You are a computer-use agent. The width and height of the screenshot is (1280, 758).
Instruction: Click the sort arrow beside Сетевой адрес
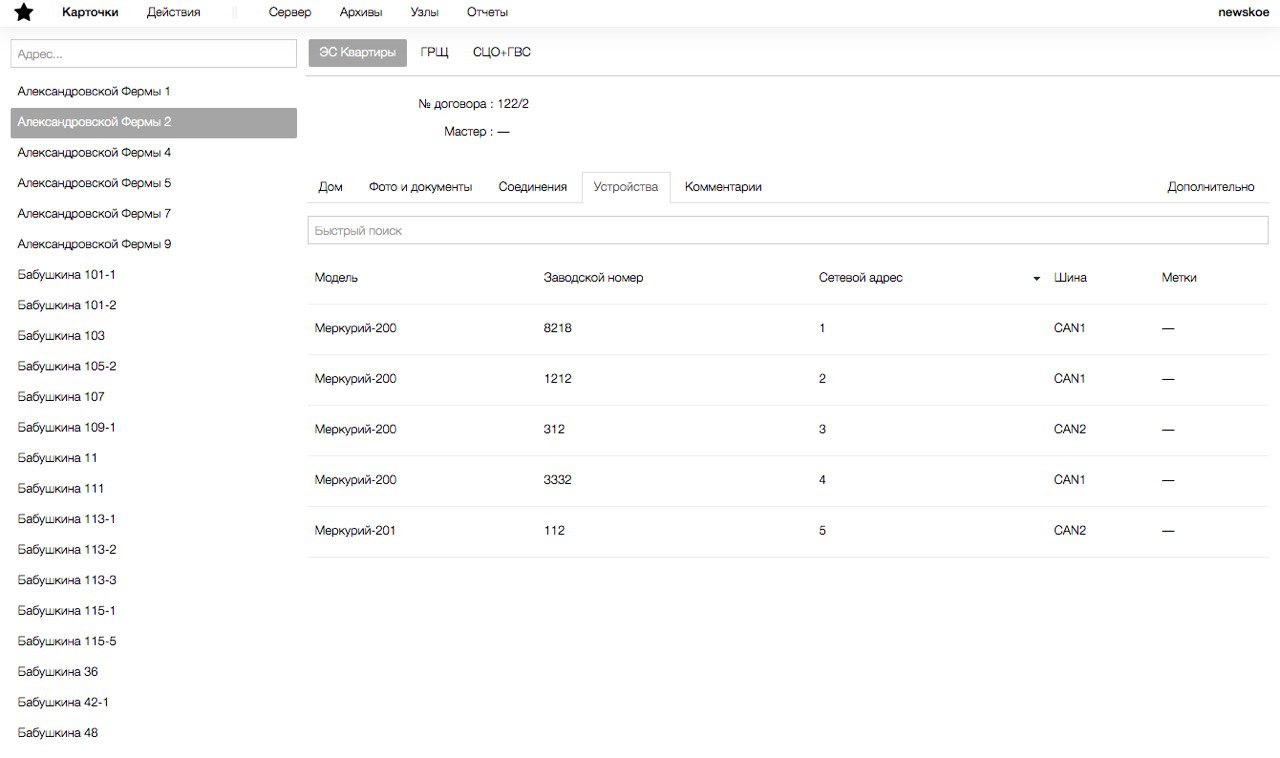[x=1036, y=279]
